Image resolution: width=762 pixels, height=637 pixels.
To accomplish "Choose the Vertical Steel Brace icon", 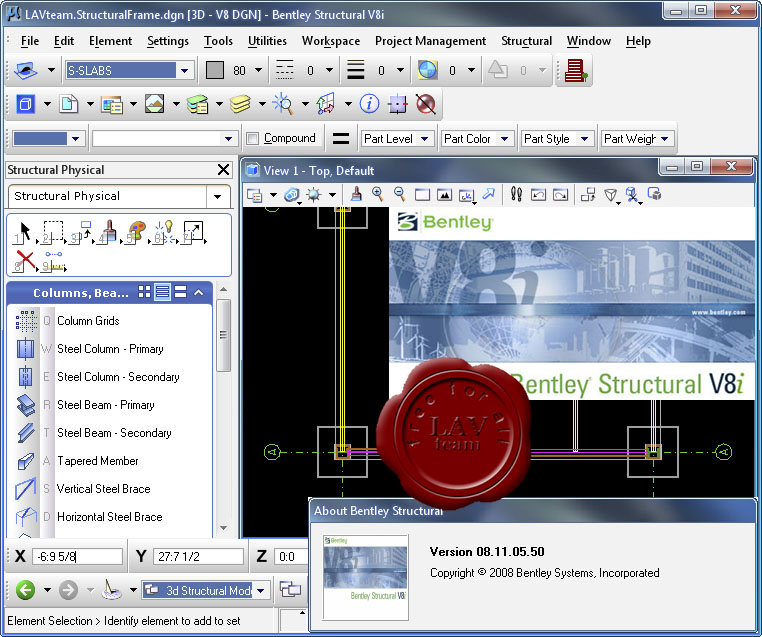I will tap(26, 489).
